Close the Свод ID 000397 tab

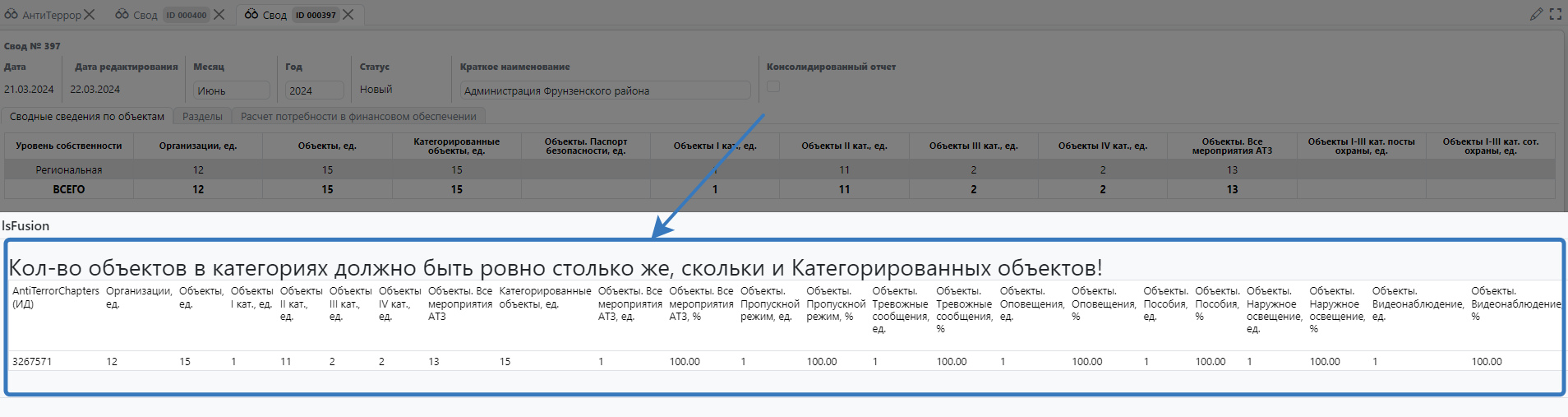tap(348, 15)
